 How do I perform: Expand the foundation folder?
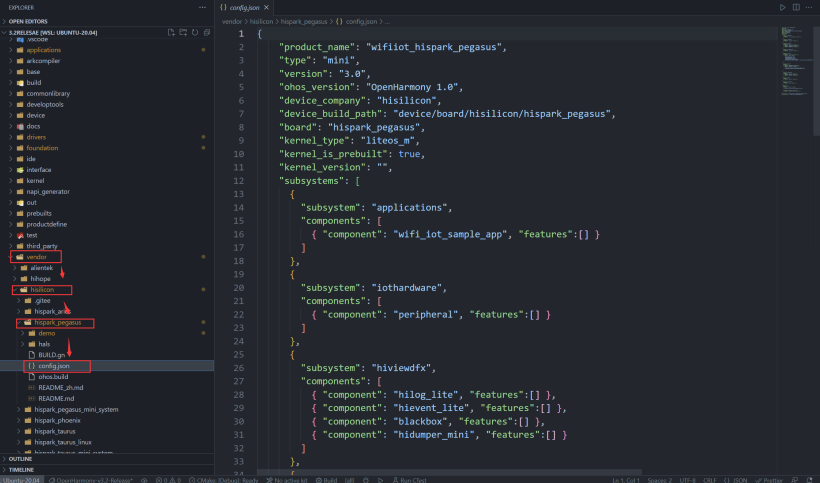tap(42, 148)
